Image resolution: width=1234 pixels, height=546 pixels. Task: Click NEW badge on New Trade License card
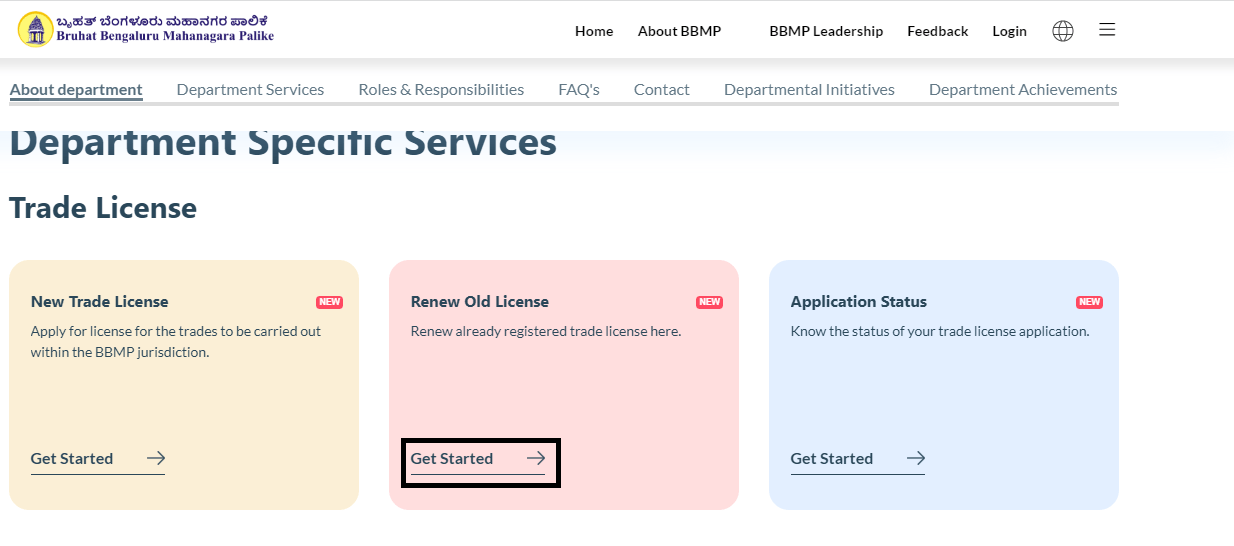(x=329, y=302)
